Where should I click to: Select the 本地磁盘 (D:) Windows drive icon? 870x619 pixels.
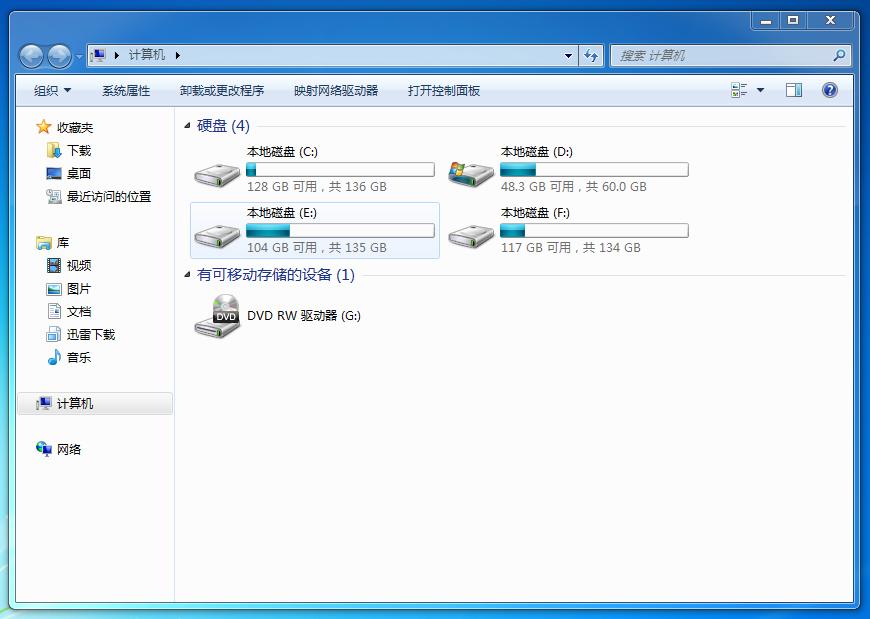tap(471, 174)
